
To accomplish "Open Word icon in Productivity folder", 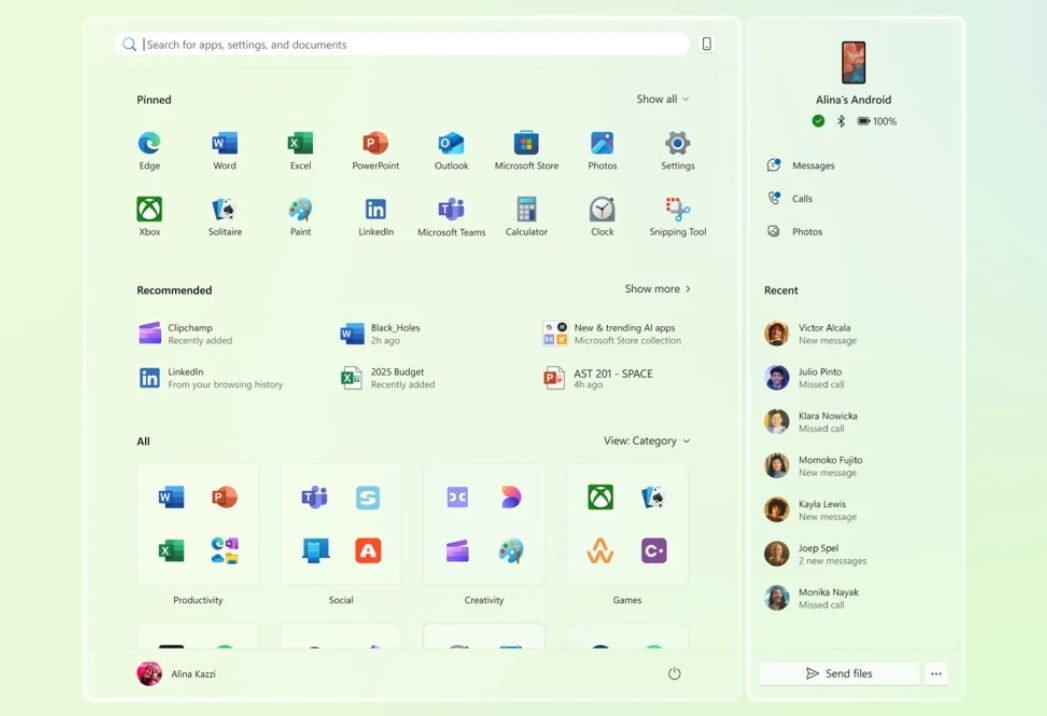I will tap(171, 497).
